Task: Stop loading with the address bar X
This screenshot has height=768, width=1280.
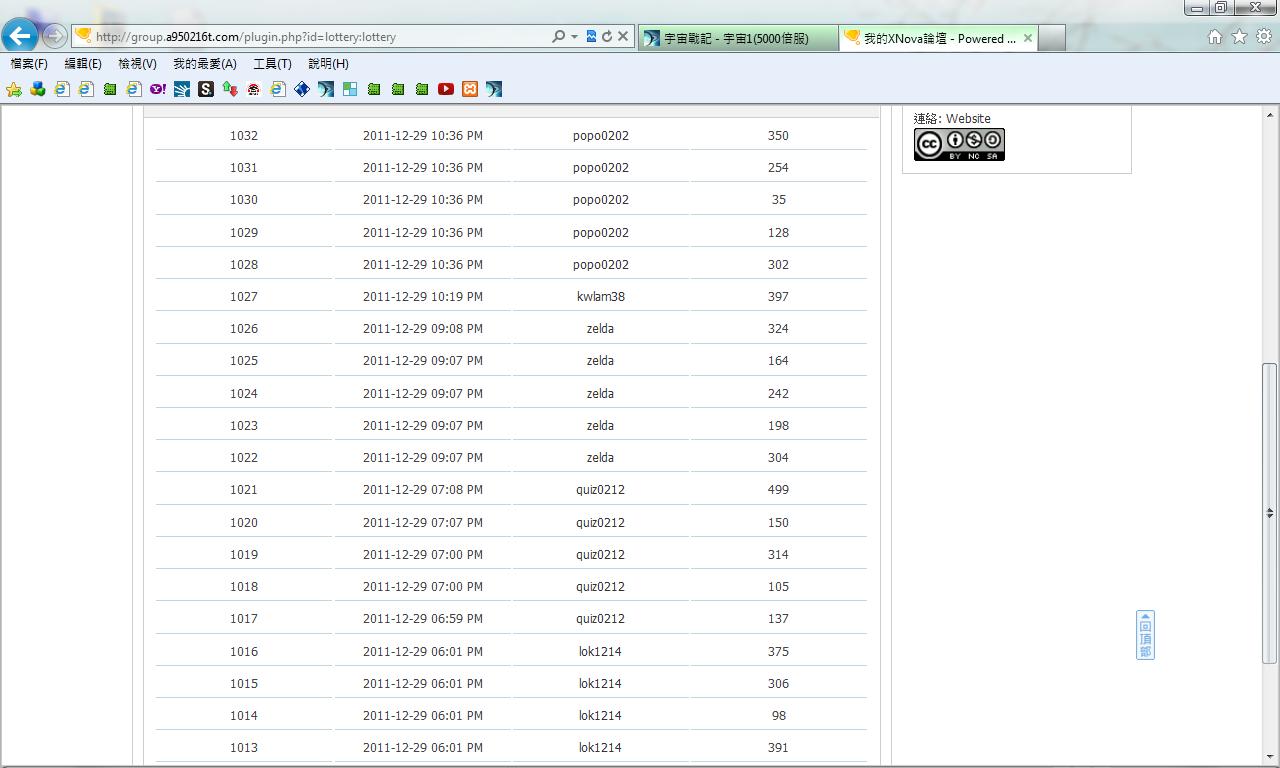Action: tap(622, 36)
